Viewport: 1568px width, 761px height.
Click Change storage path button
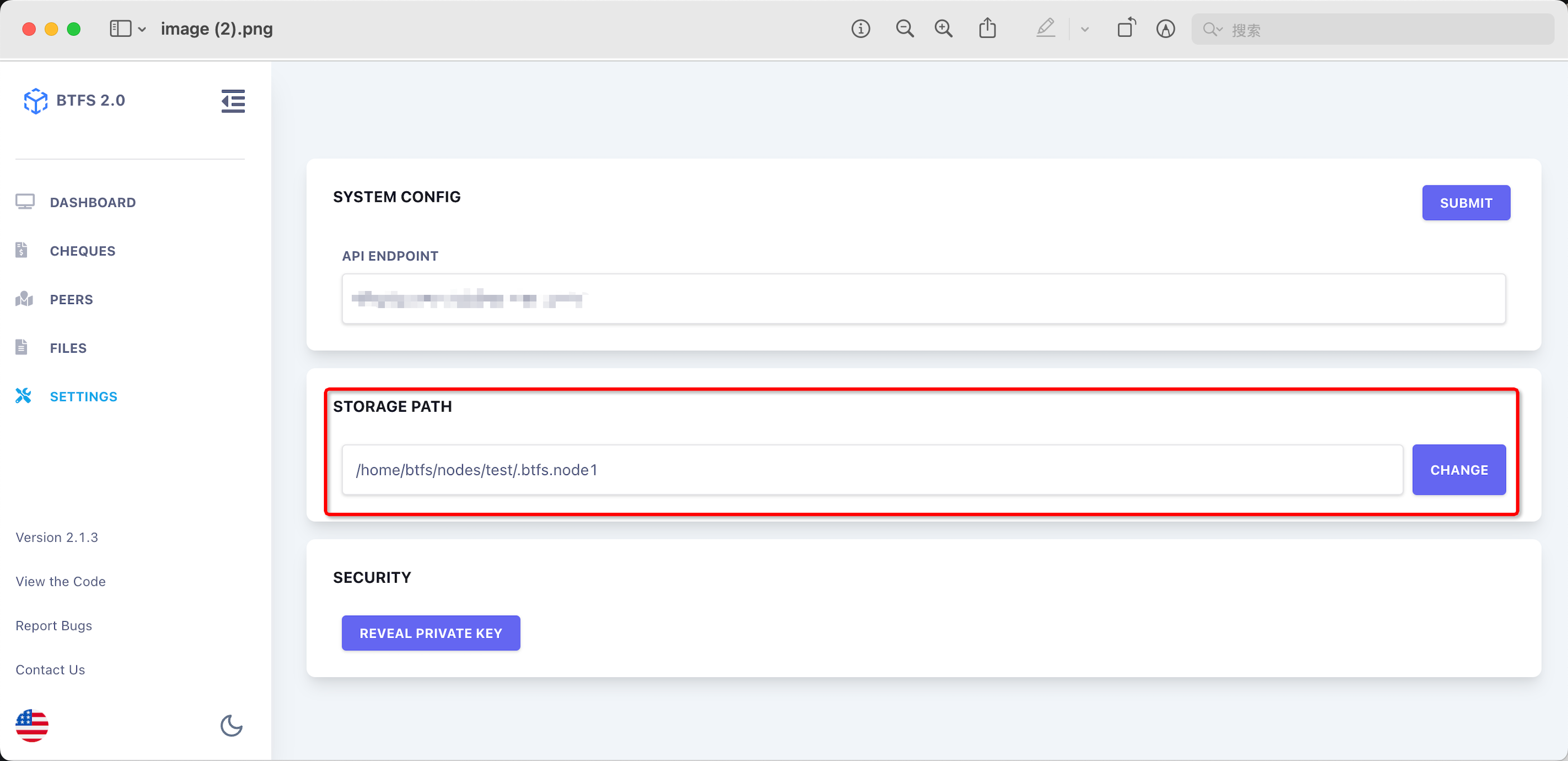1459,470
